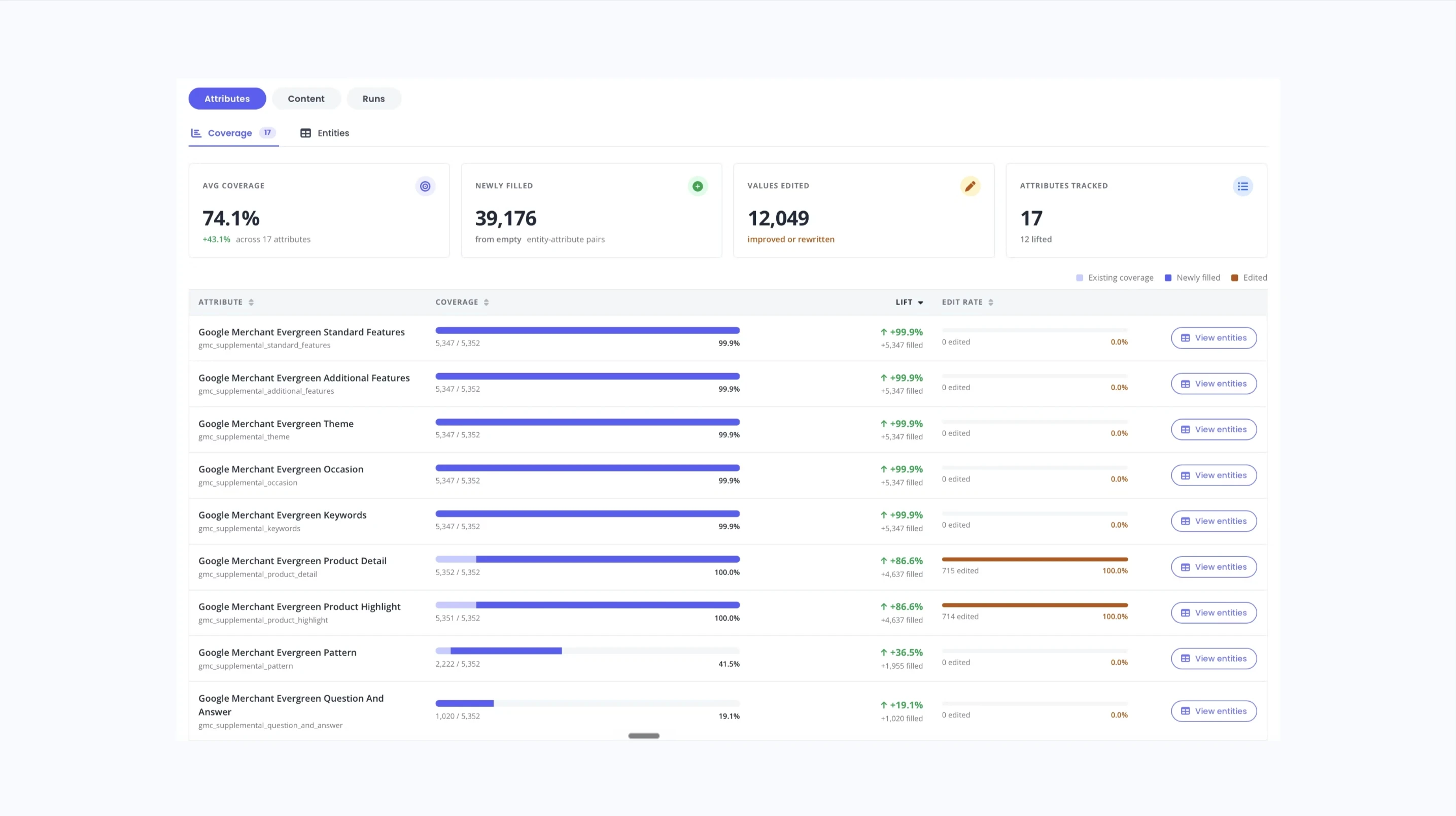The height and width of the screenshot is (816, 1456).
Task: View entities for Additional Features
Action: (1214, 384)
